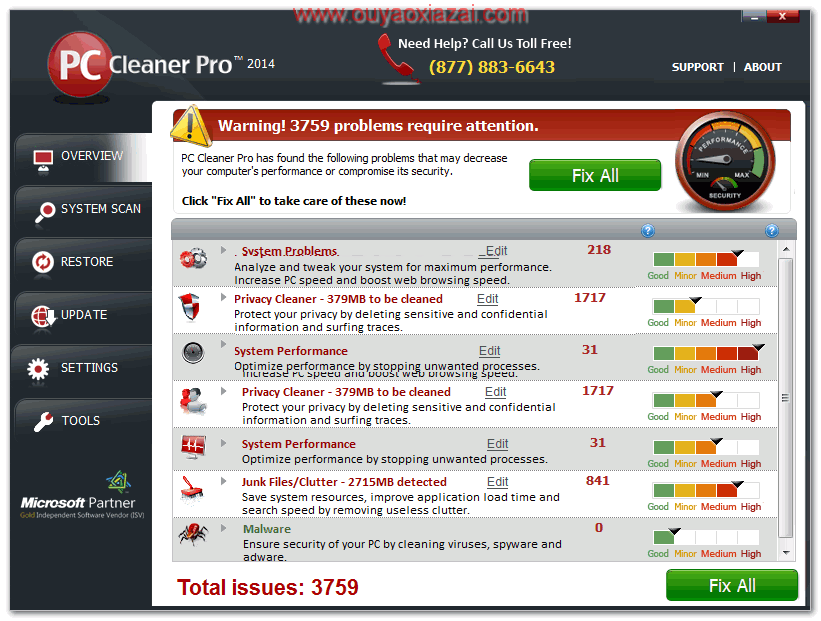The height and width of the screenshot is (621, 821).
Task: Click the right blue help question icon
Action: (x=771, y=230)
